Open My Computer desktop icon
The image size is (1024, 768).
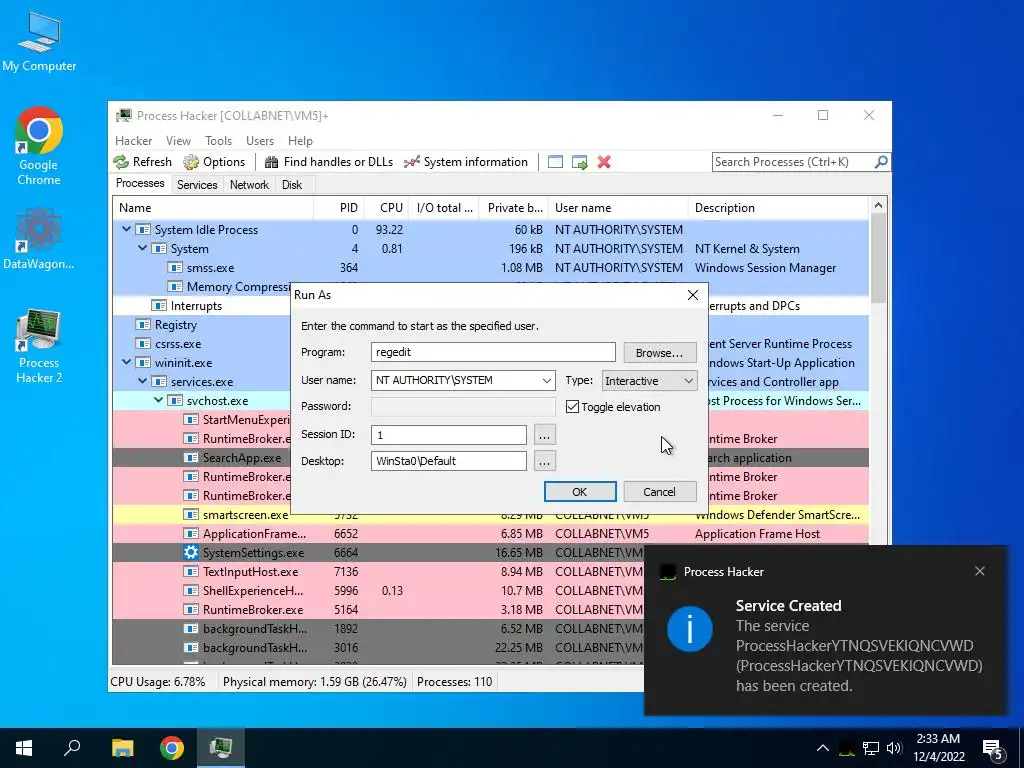coord(39,40)
